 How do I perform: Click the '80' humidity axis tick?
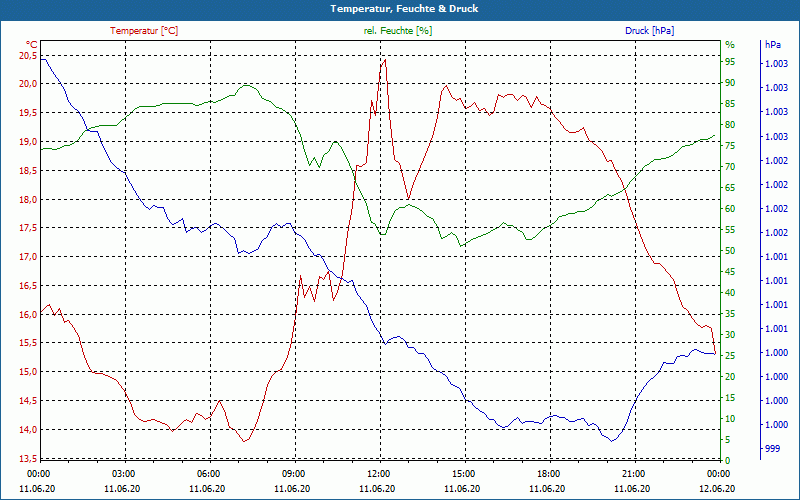point(730,124)
